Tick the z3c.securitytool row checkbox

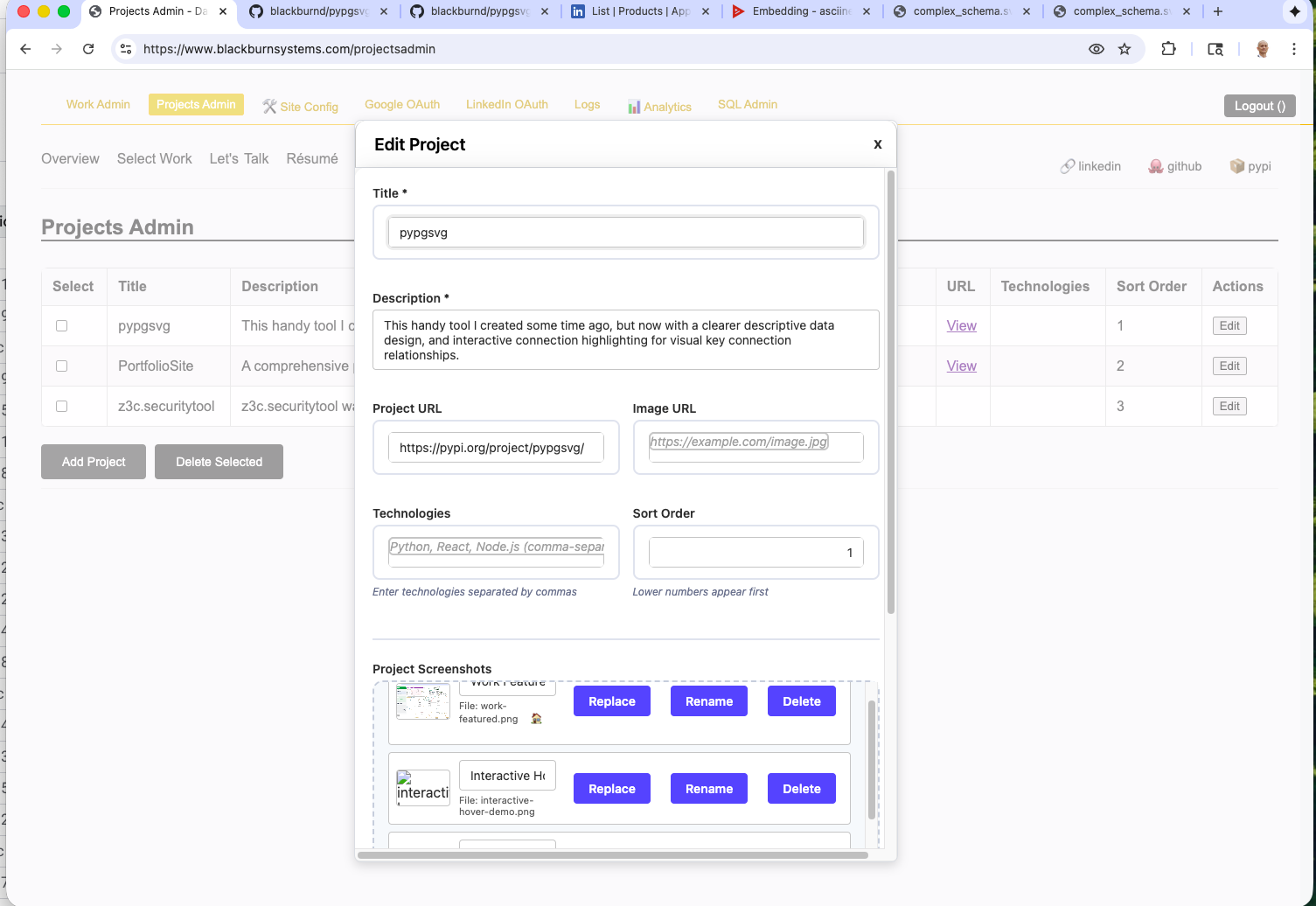[62, 407]
